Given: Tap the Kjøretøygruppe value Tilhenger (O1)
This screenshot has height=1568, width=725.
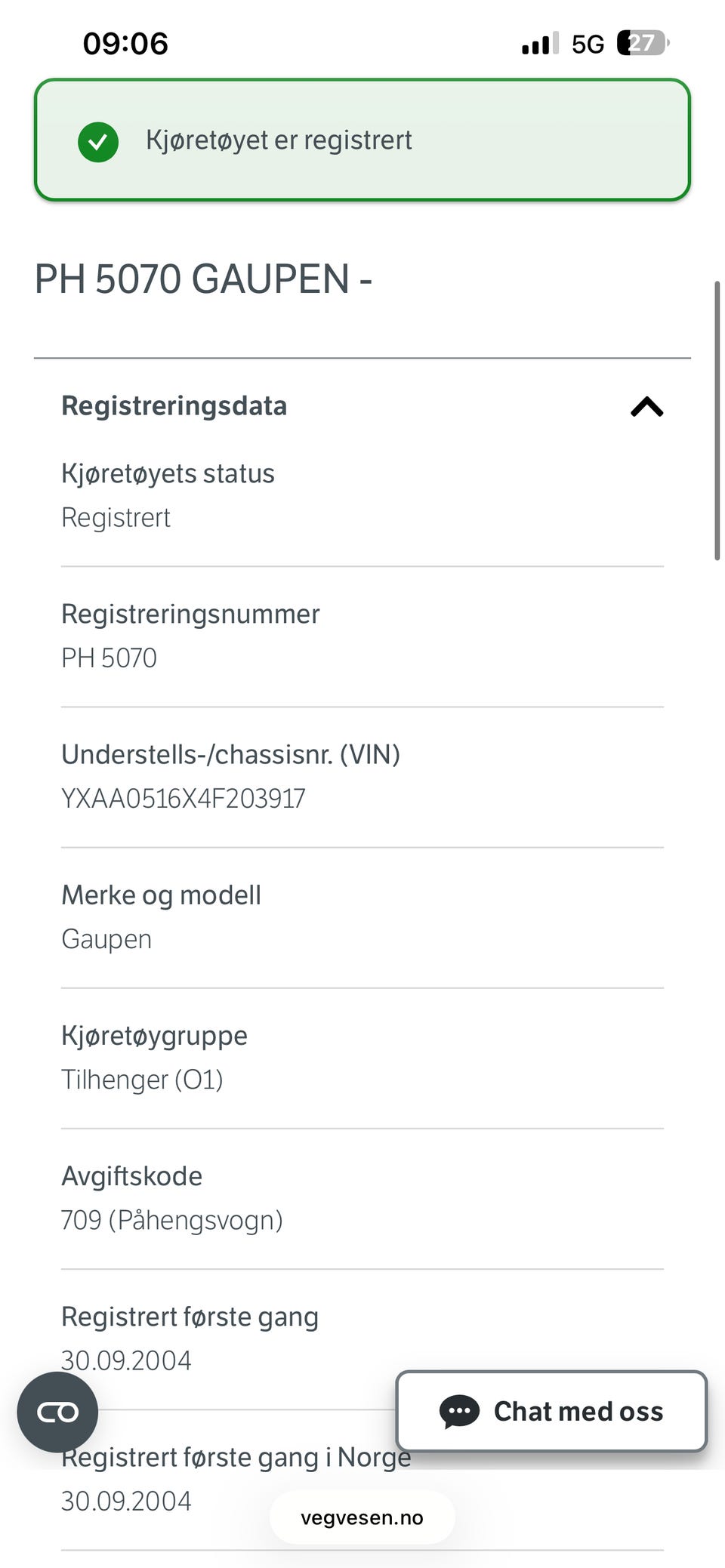Looking at the screenshot, I should coord(142,1080).
